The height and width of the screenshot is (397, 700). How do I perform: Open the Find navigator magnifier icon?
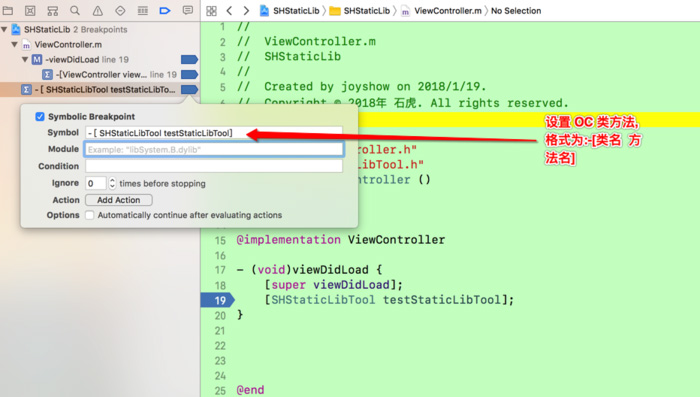(75, 10)
